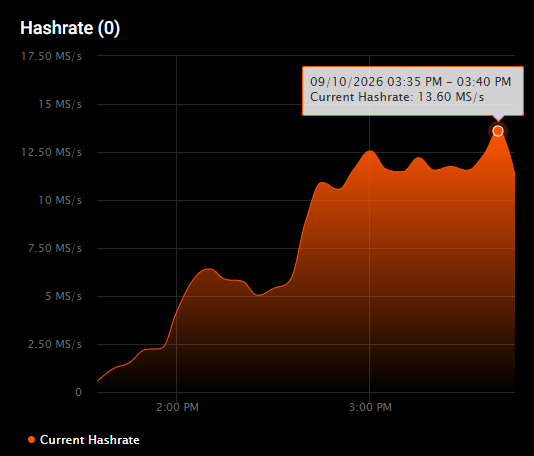The image size is (534, 456).
Task: Click the 3:00 PM time label
Action: pos(371,407)
